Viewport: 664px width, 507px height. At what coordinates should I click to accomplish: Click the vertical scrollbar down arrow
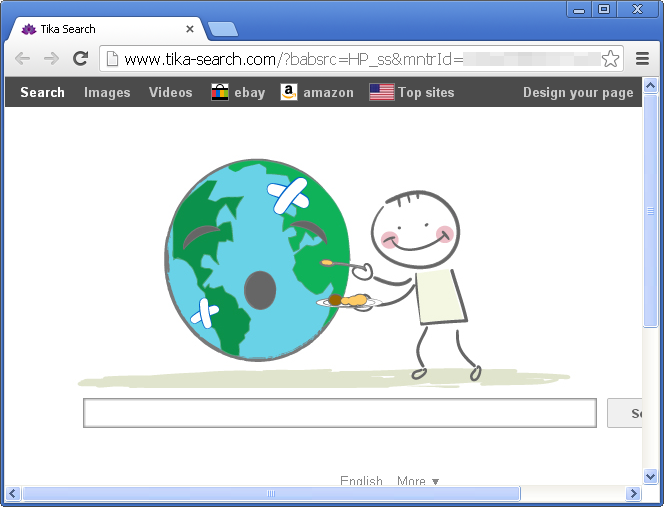click(x=651, y=476)
